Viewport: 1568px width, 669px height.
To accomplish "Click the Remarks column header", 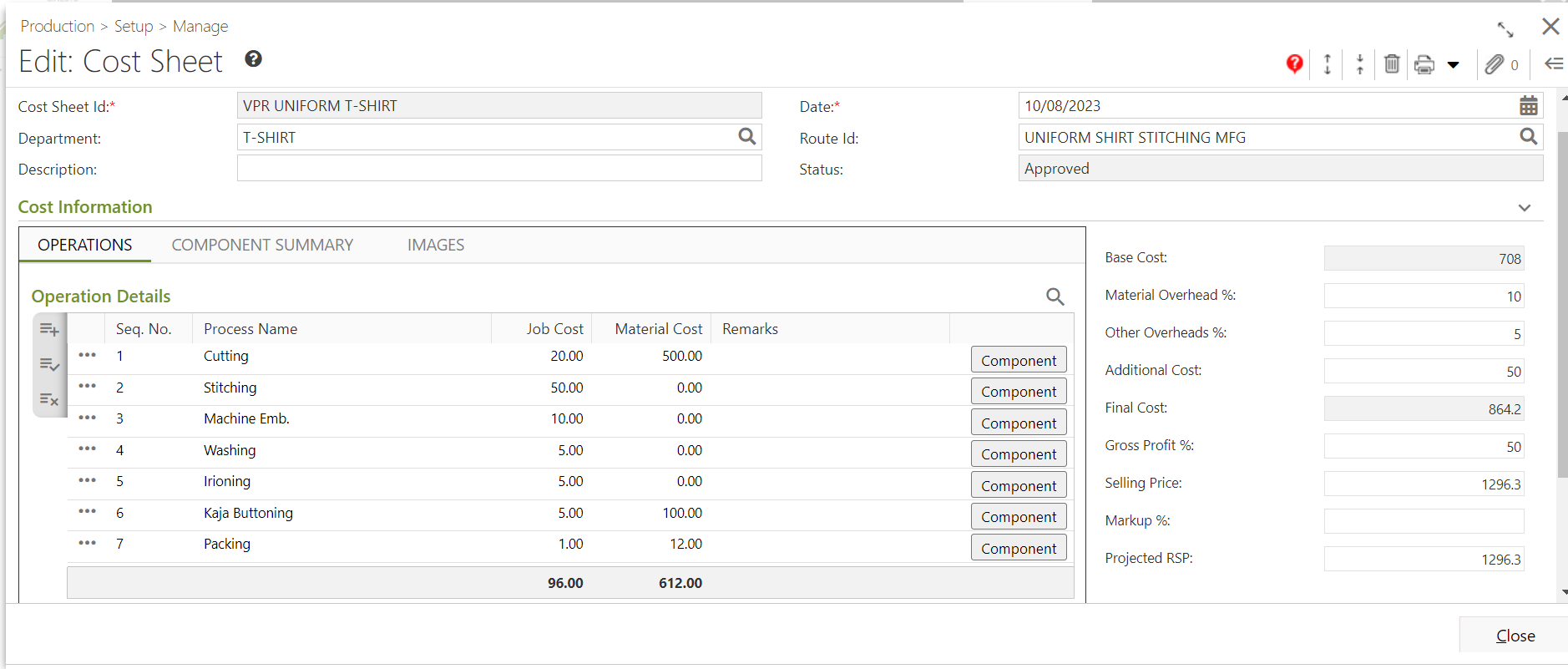I will pyautogui.click(x=830, y=328).
